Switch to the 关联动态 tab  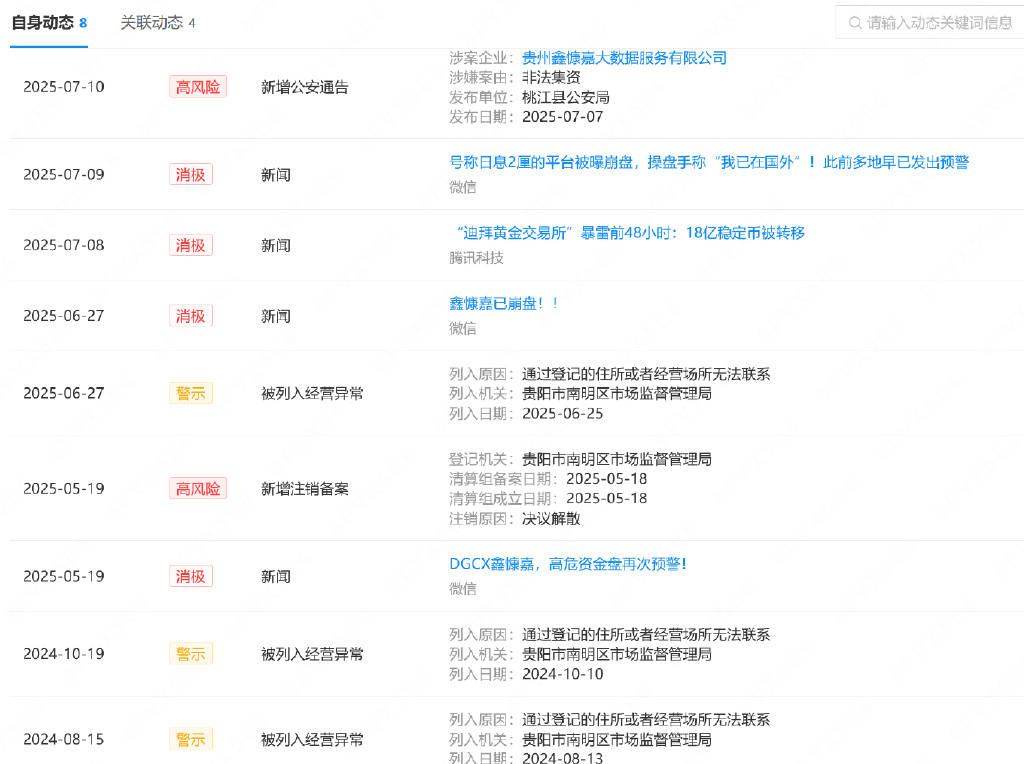pyautogui.click(x=157, y=23)
